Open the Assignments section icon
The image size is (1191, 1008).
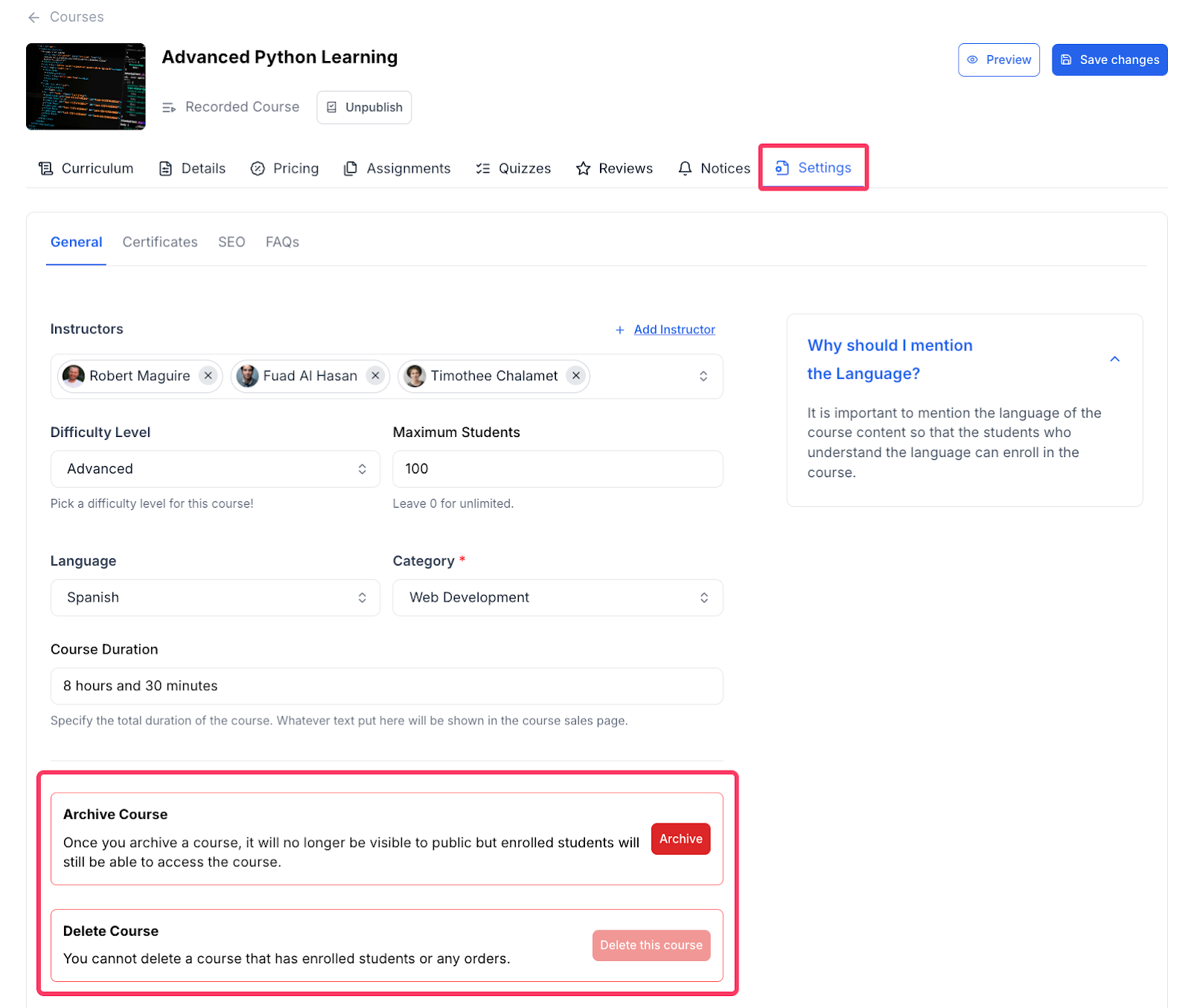[x=350, y=168]
